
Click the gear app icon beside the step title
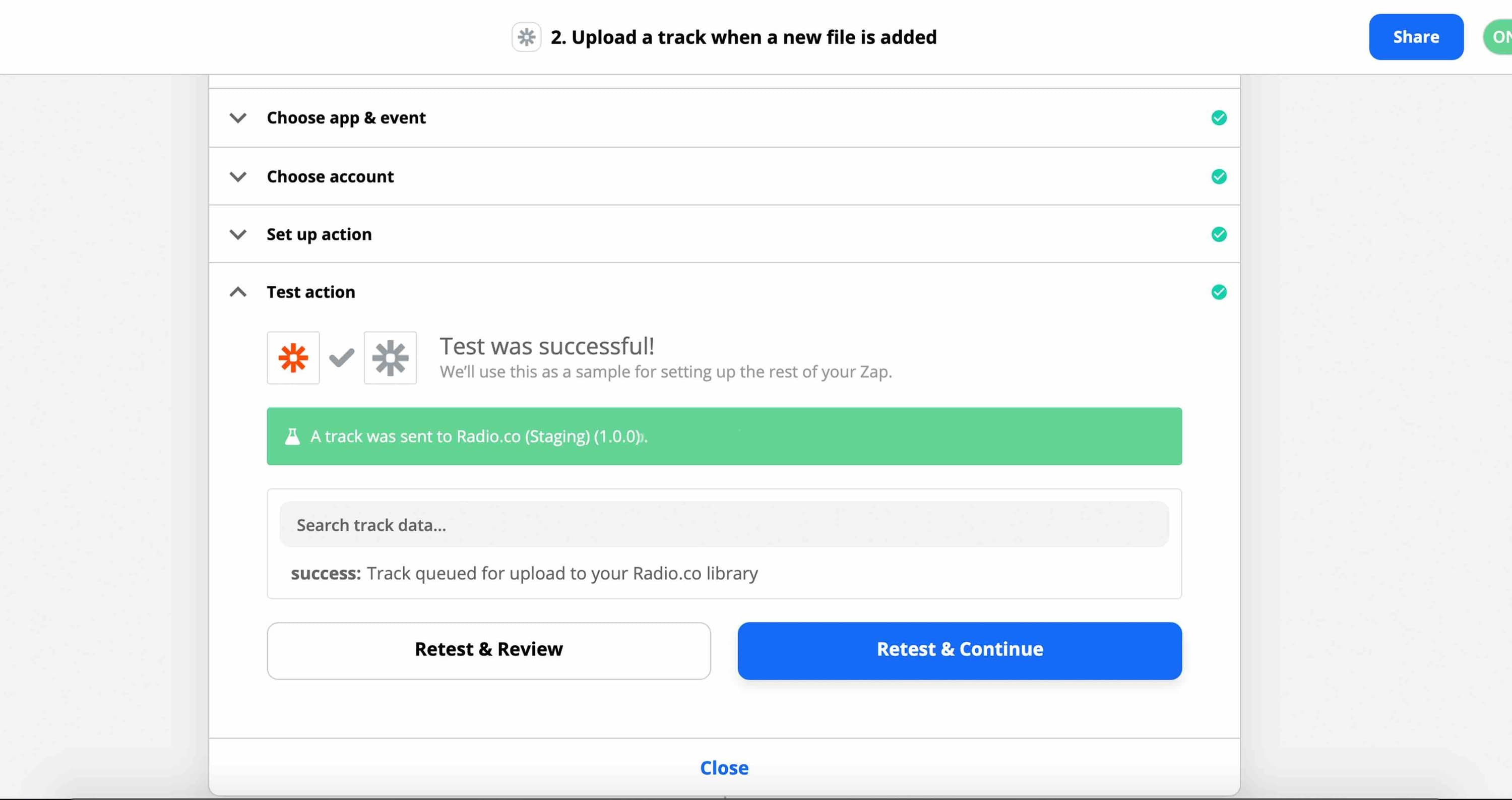526,37
